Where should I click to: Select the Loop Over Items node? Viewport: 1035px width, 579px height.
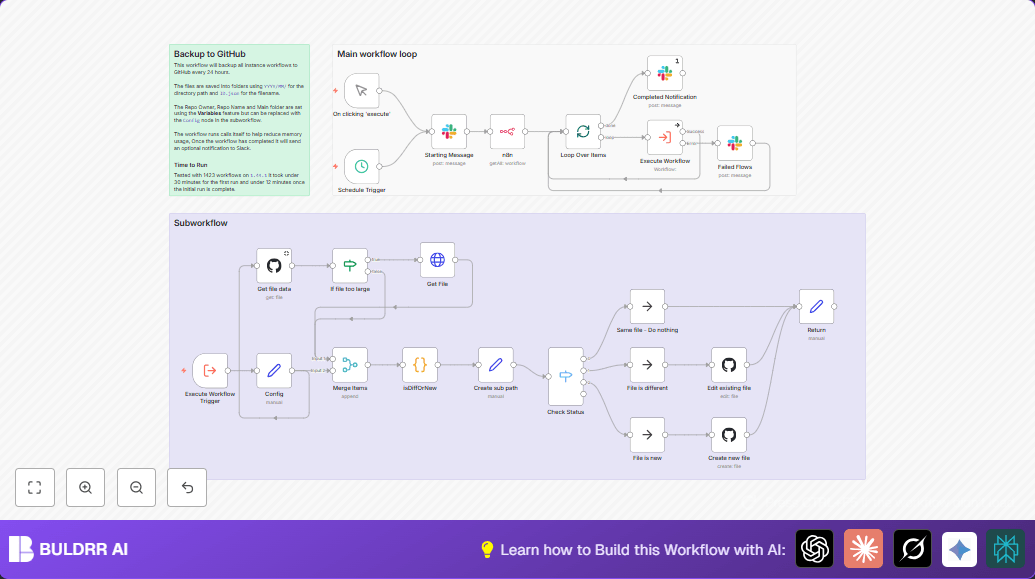pyautogui.click(x=583, y=131)
